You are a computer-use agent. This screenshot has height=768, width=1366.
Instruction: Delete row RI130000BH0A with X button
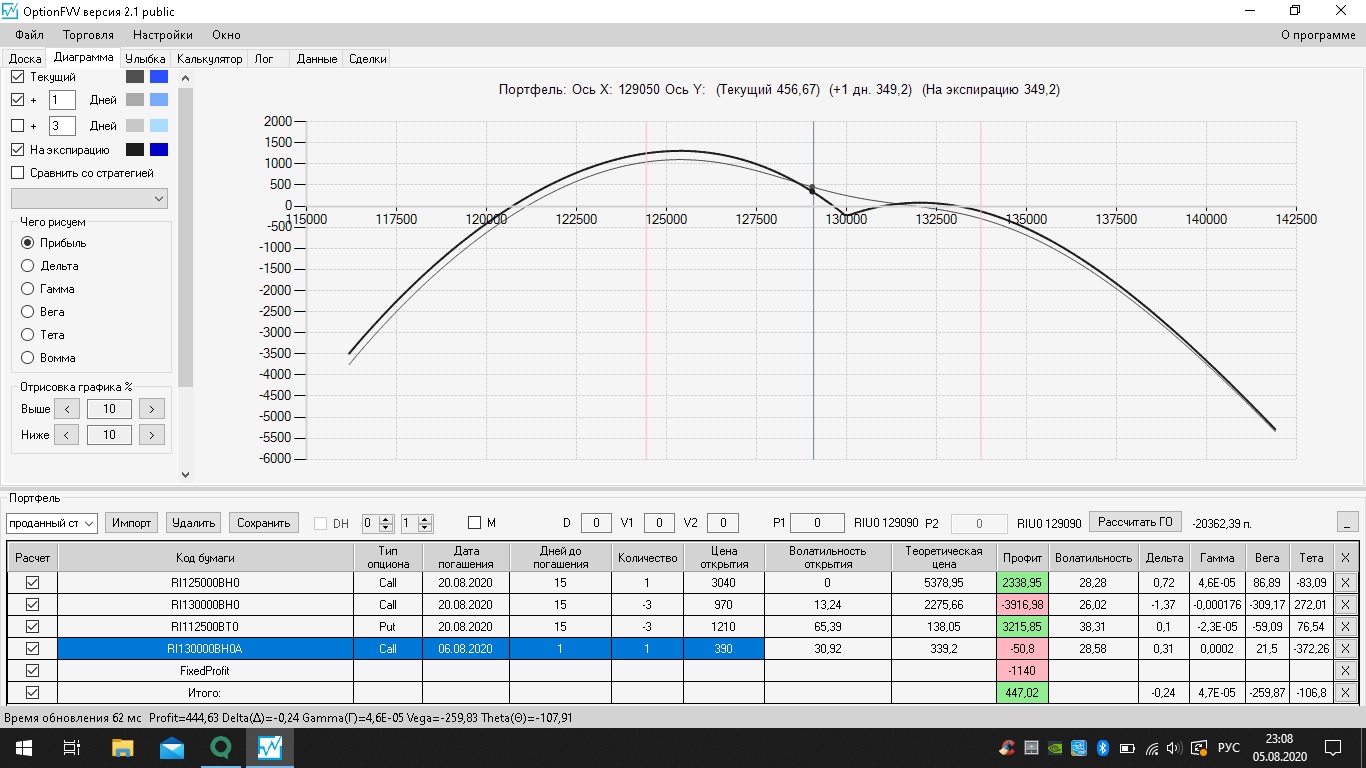click(x=1344, y=648)
